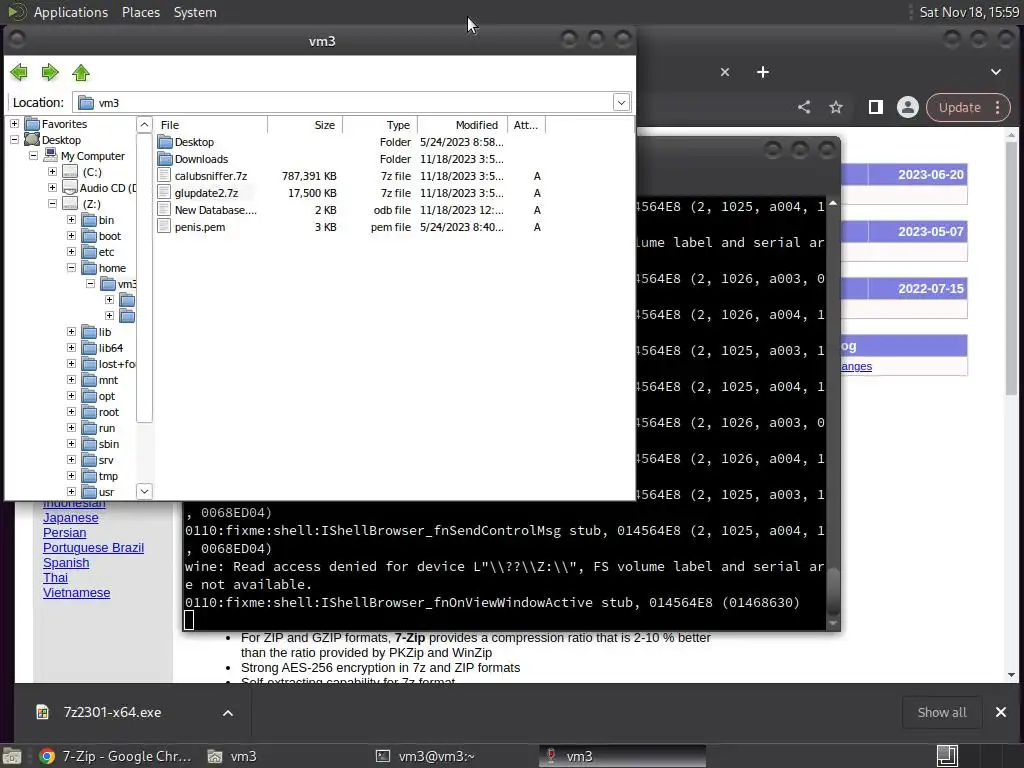
Task: Collapse the home folder node
Action: coord(71,268)
